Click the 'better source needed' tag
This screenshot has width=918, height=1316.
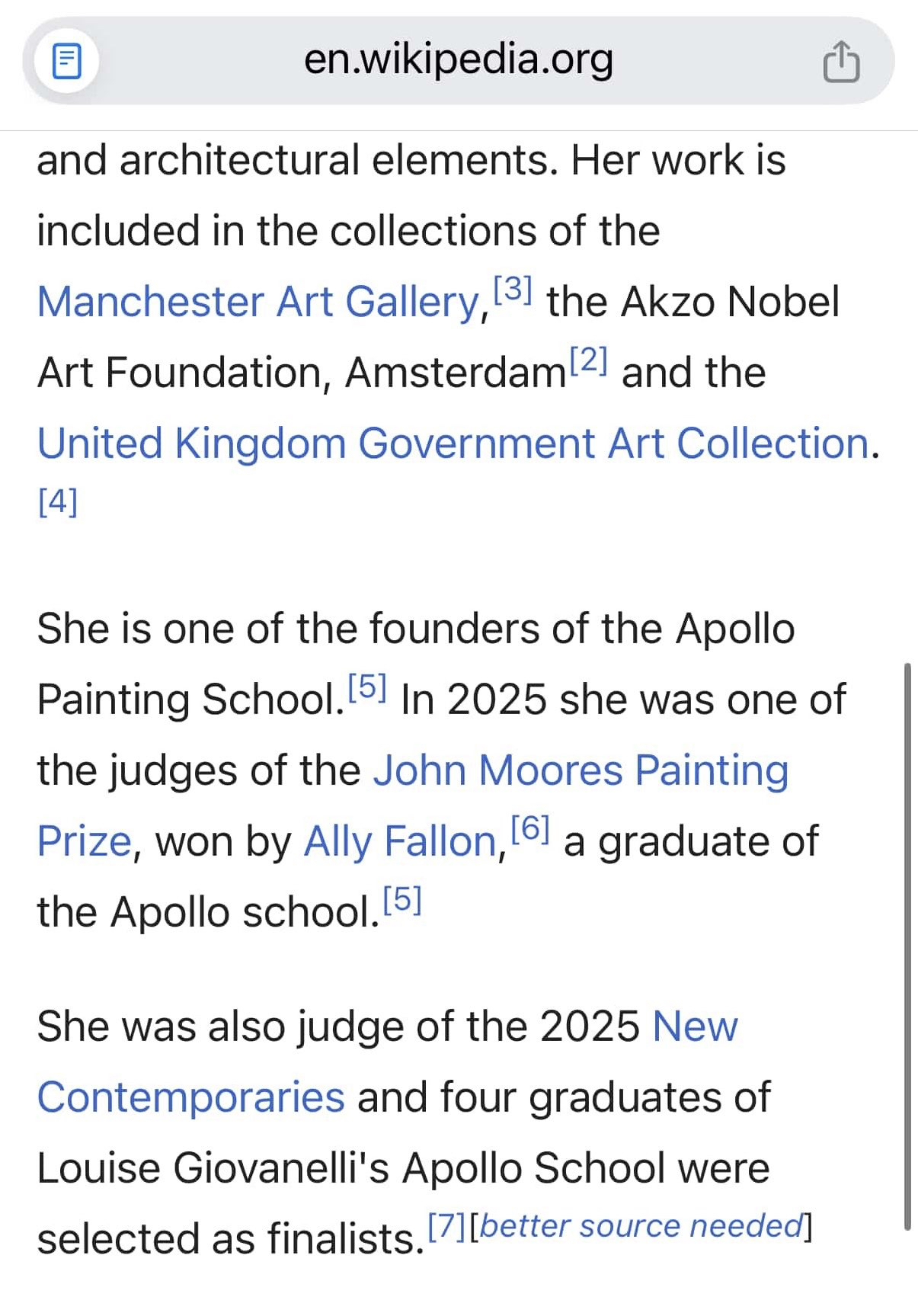click(x=641, y=1226)
